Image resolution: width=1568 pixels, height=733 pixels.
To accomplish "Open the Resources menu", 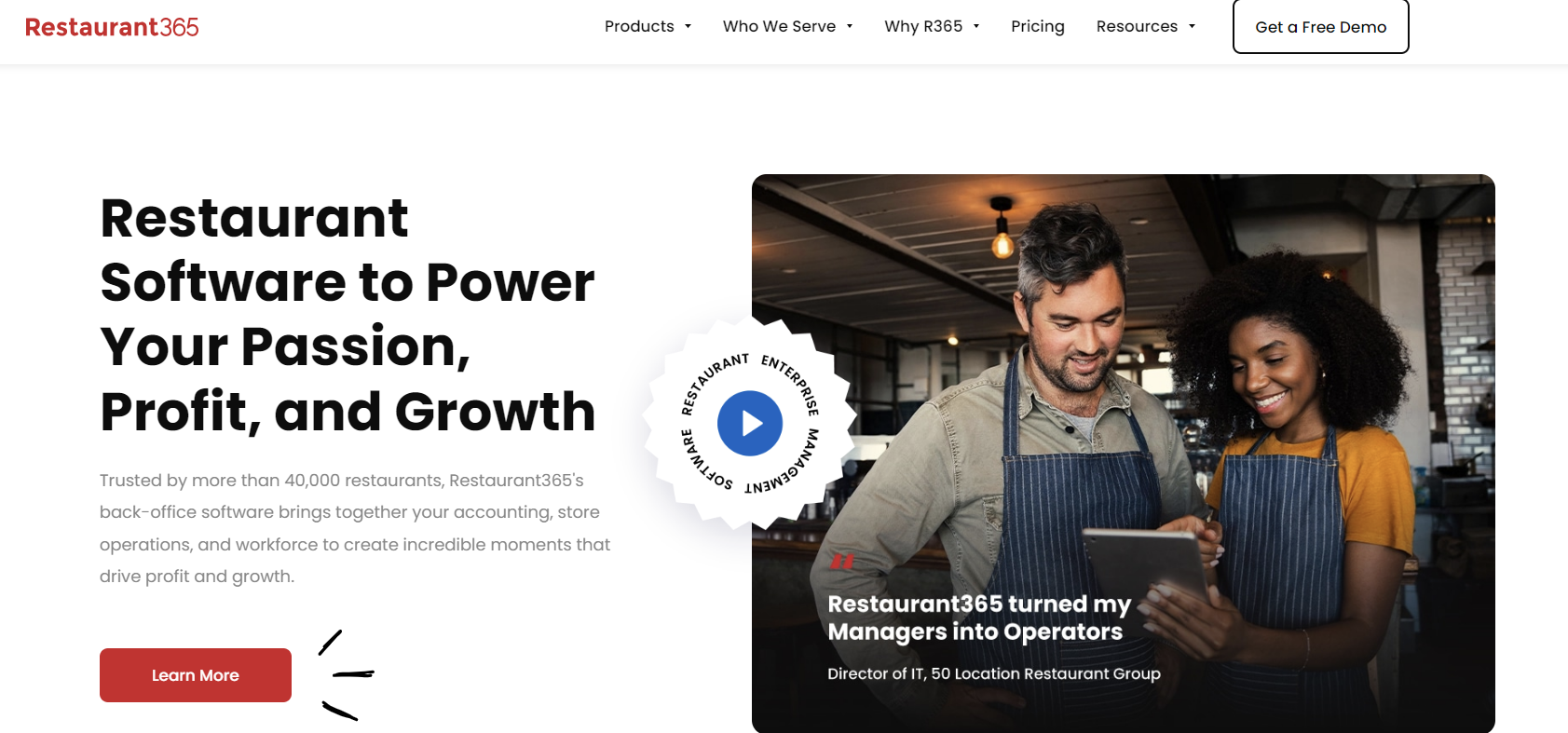I will (1137, 26).
